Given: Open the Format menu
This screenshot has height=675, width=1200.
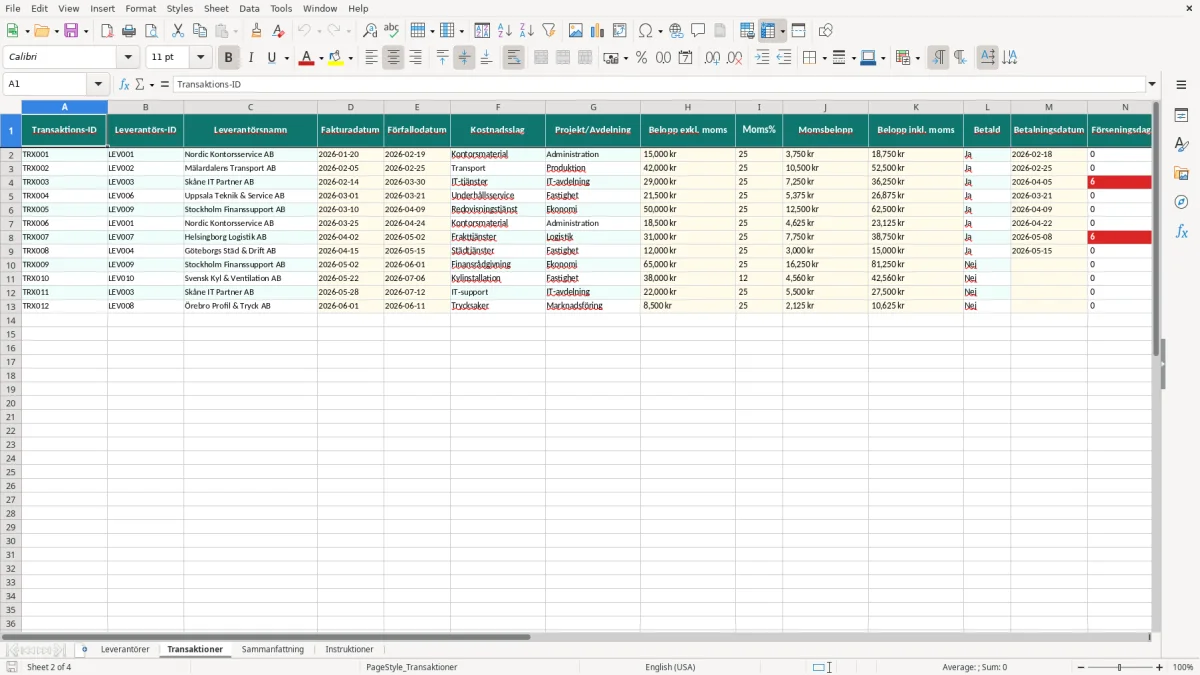Looking at the screenshot, I should (140, 8).
